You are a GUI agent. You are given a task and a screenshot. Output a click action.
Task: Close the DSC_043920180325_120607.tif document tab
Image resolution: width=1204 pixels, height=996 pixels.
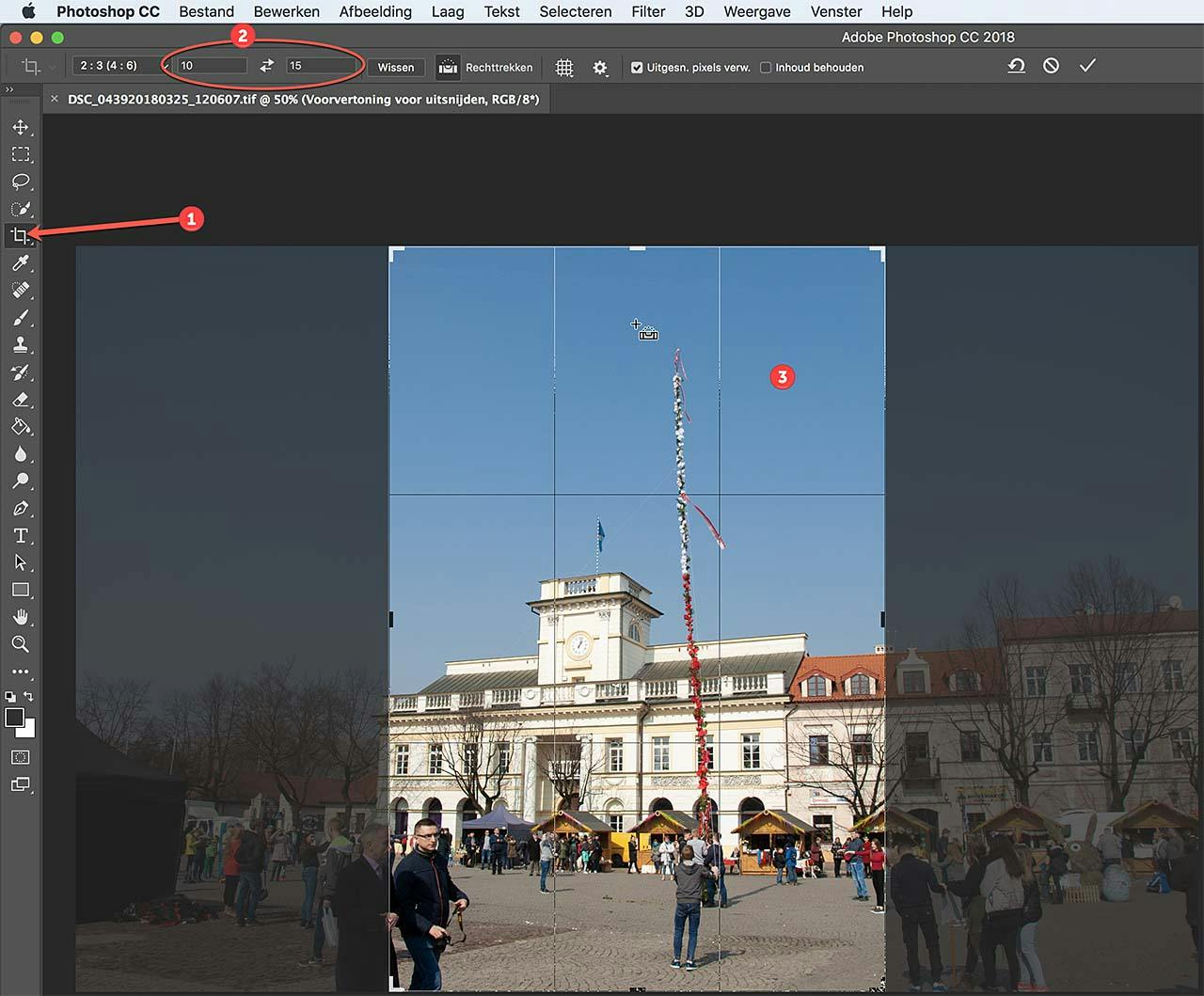54,99
